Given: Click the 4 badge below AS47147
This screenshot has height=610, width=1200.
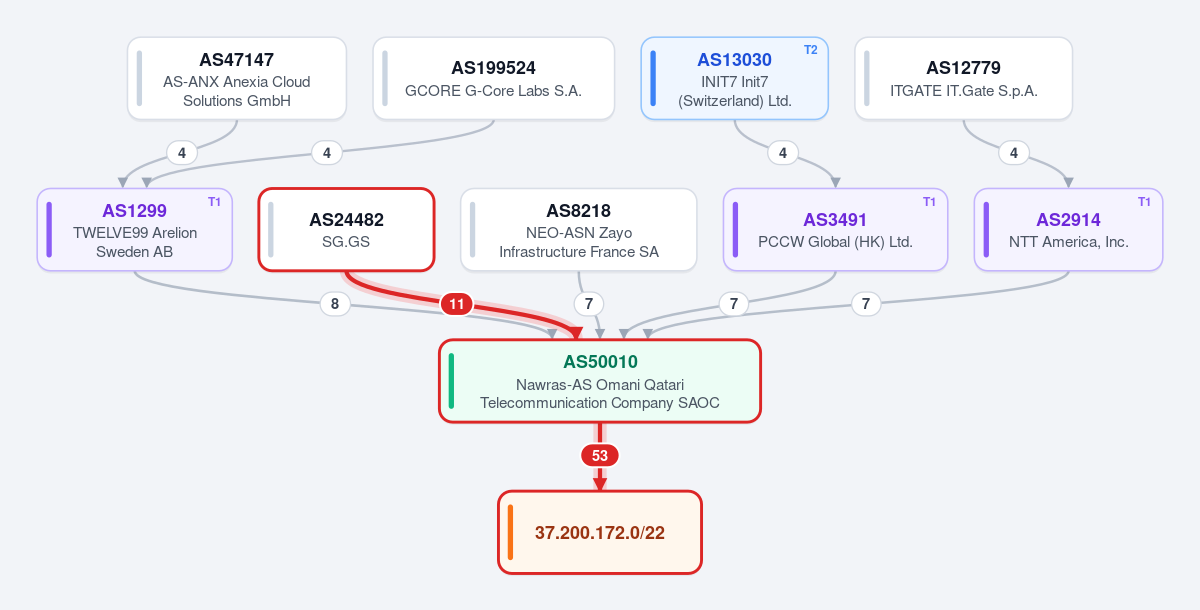Looking at the screenshot, I should click(x=182, y=153).
